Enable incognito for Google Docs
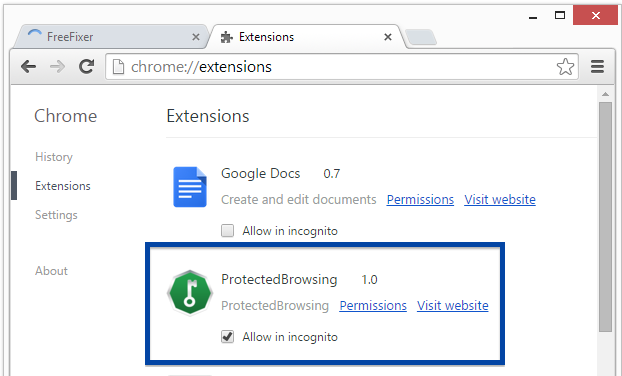Screen dimensions: 622x376 coord(227,230)
